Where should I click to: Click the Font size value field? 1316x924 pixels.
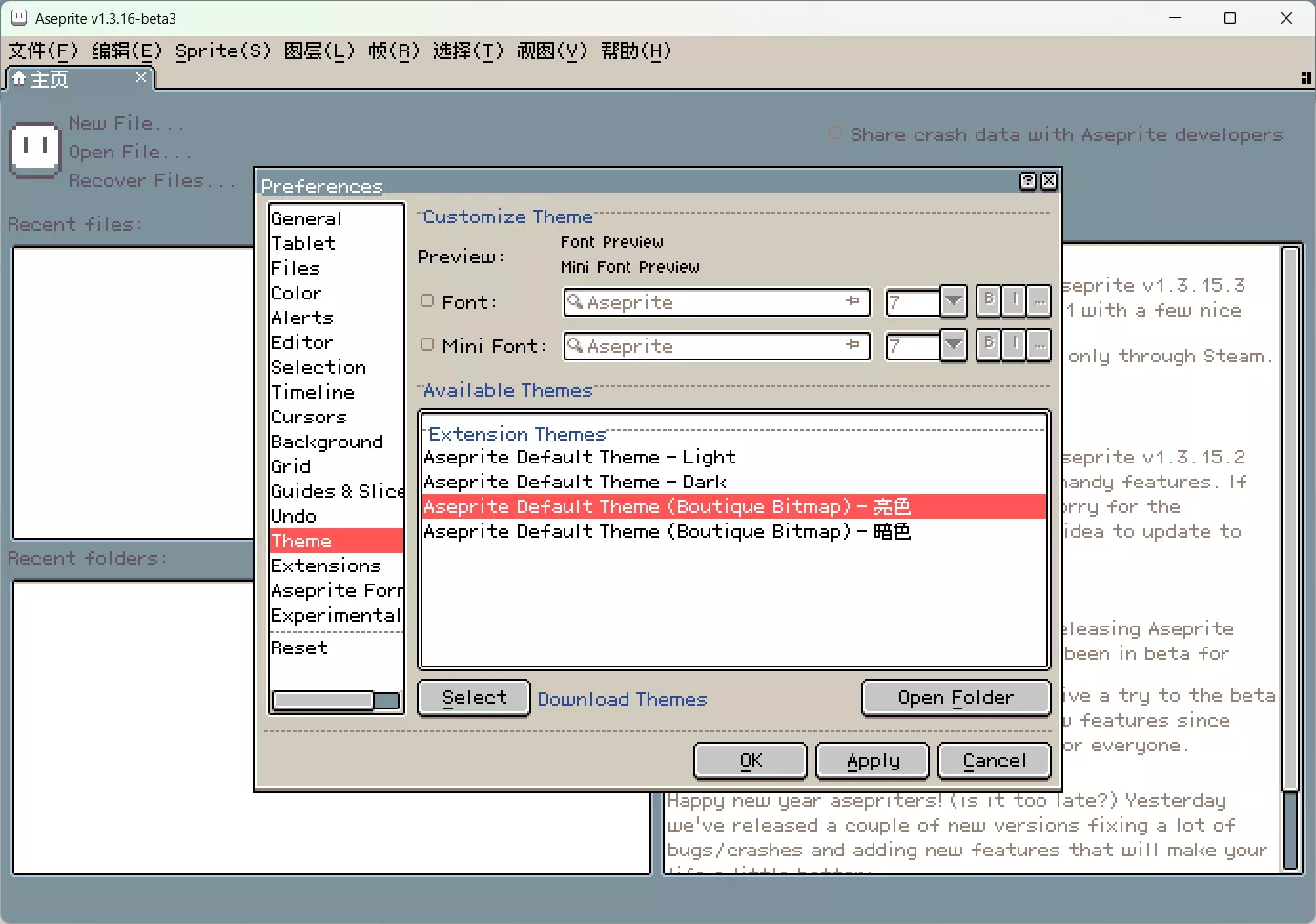[x=914, y=302]
